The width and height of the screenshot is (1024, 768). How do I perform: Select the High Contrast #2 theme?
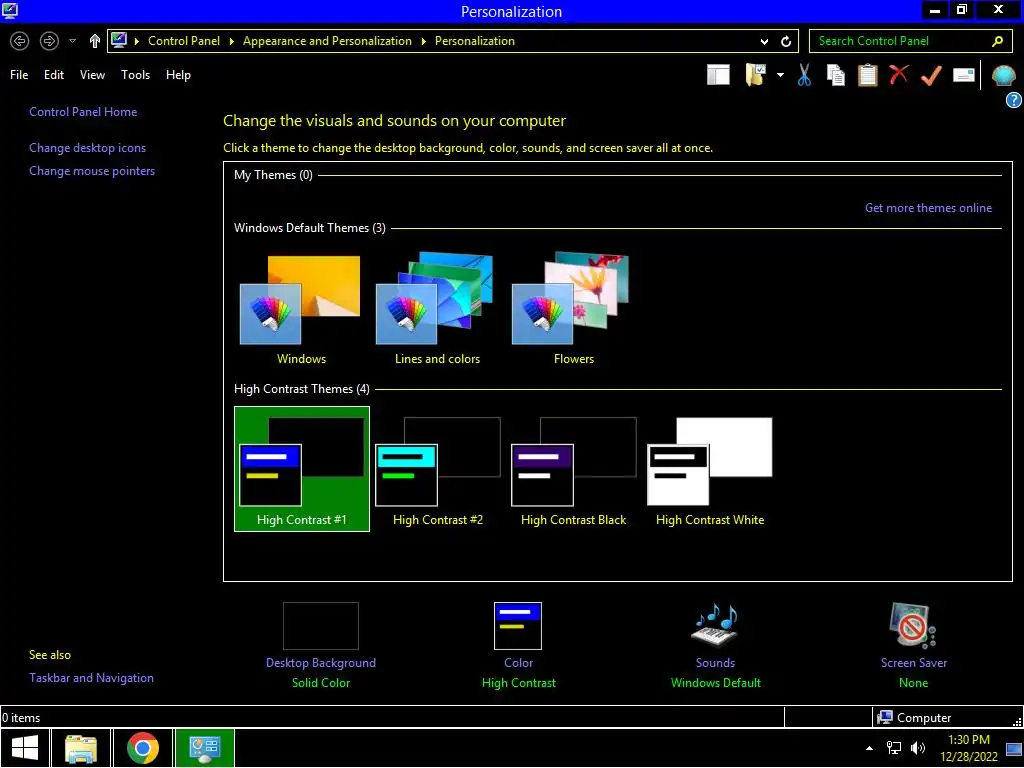(438, 469)
